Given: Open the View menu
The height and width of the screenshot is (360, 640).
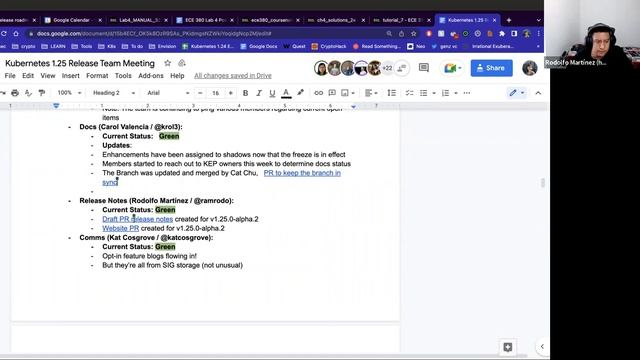Looking at the screenshot, I should click(x=48, y=76).
